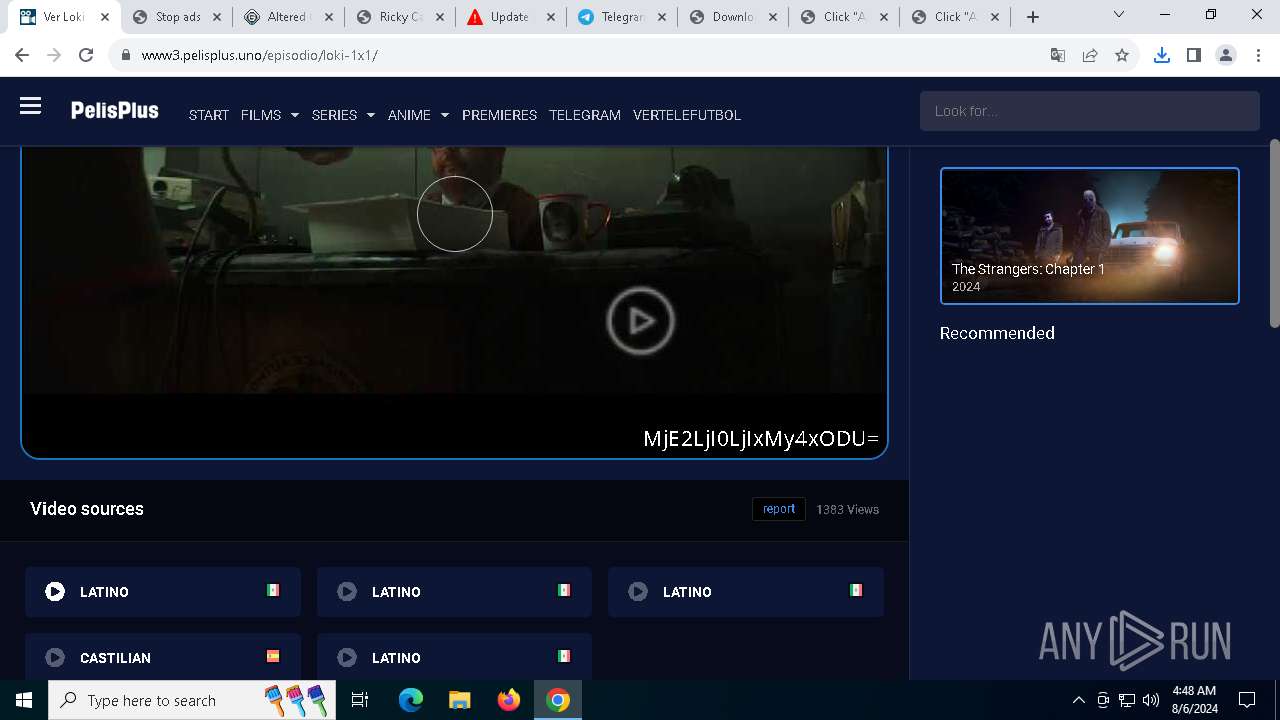This screenshot has width=1280, height=720.
Task: Open the network status icon
Action: click(1127, 700)
